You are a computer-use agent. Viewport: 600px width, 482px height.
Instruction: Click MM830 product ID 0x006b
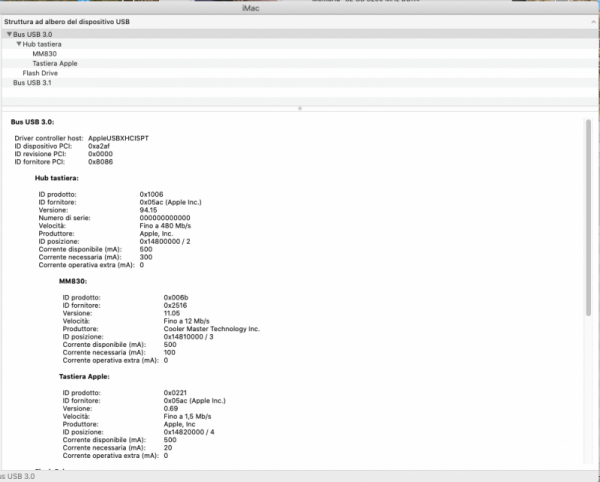click(x=176, y=298)
